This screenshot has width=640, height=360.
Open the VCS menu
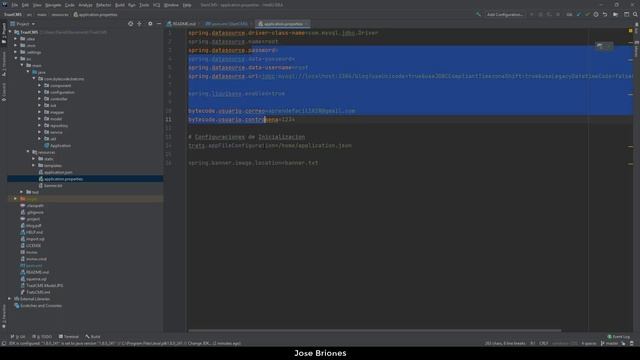coord(157,5)
